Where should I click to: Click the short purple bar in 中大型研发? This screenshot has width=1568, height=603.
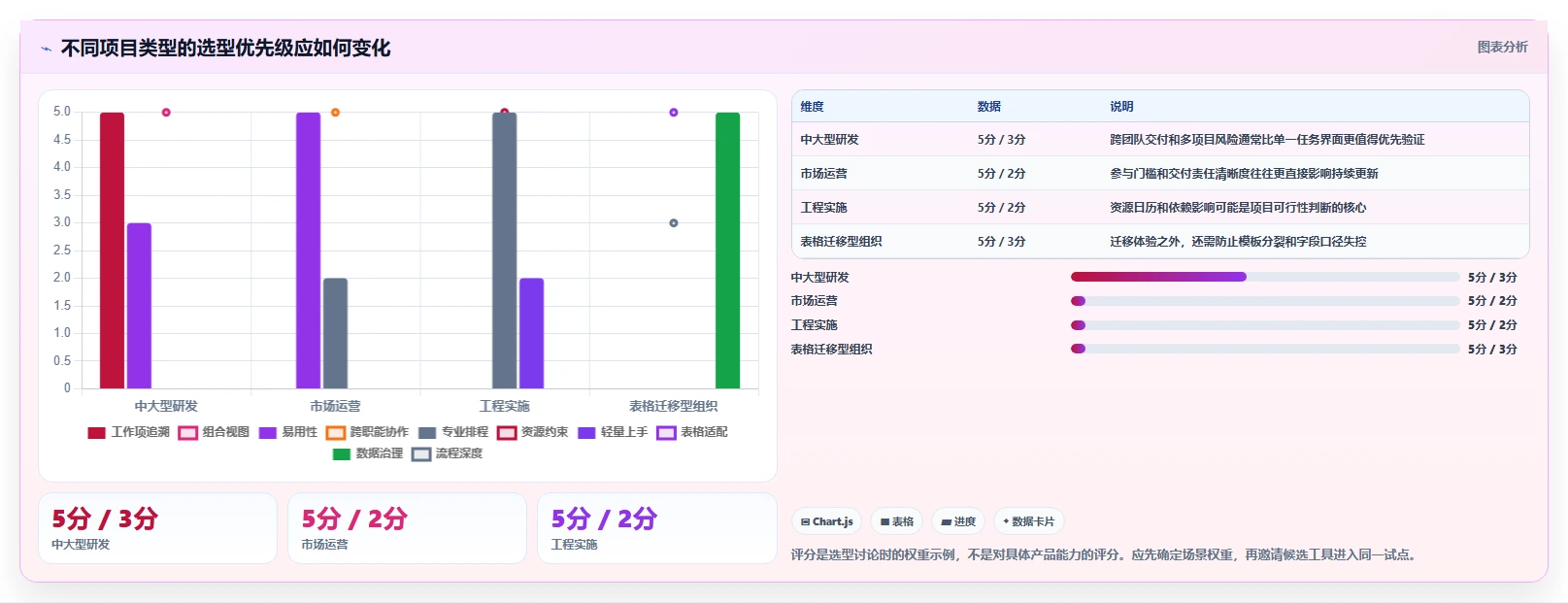[140, 306]
